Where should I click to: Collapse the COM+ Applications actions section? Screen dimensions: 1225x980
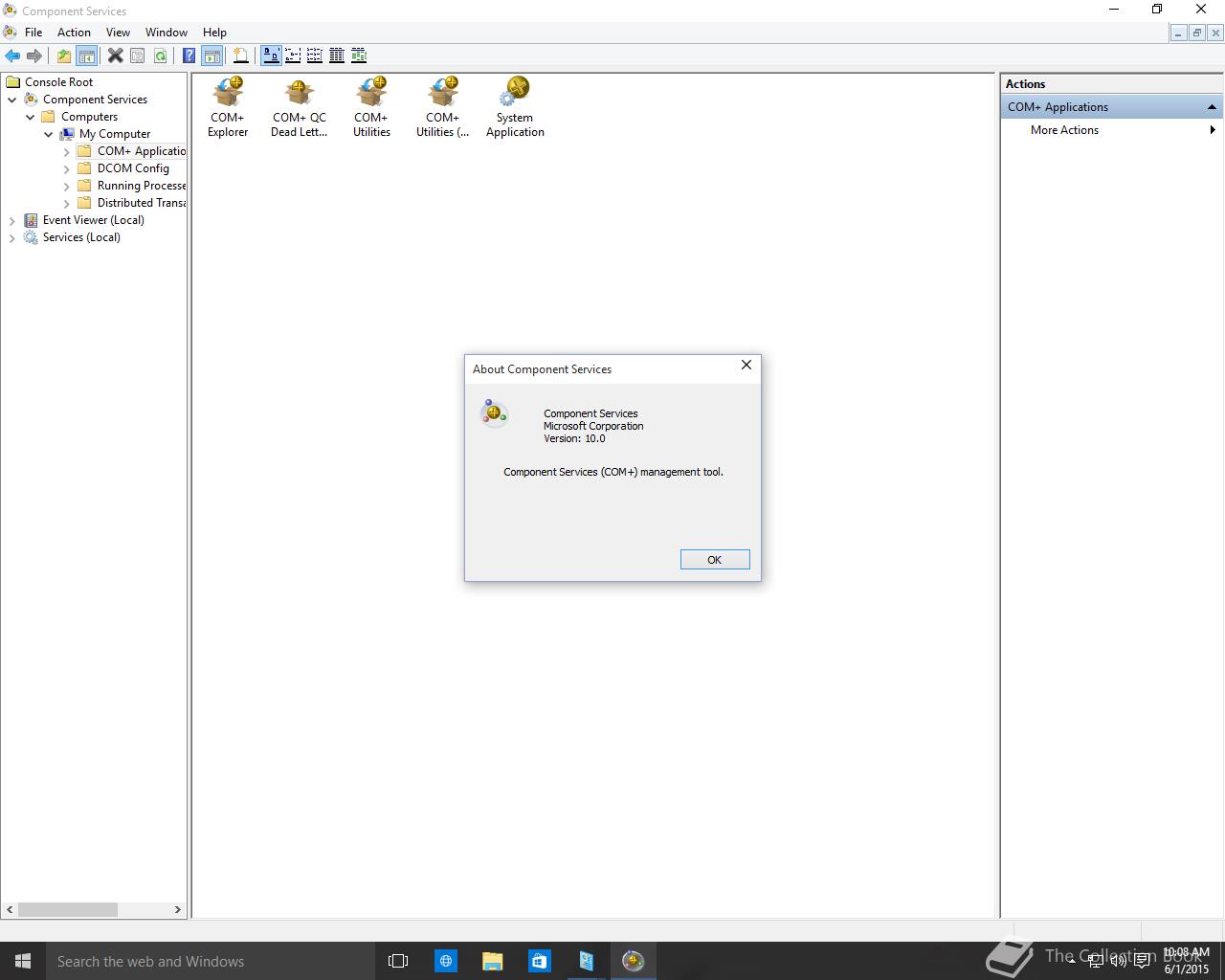click(1212, 107)
